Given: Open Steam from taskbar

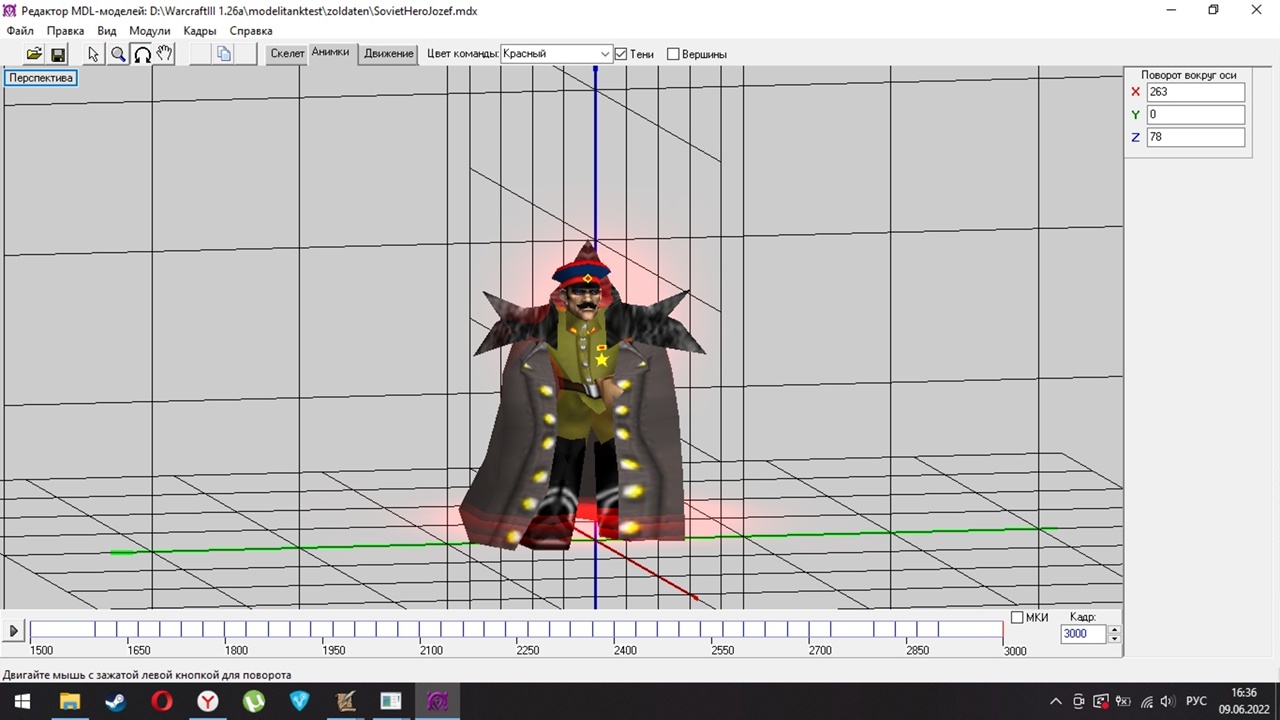Looking at the screenshot, I should [x=115, y=702].
